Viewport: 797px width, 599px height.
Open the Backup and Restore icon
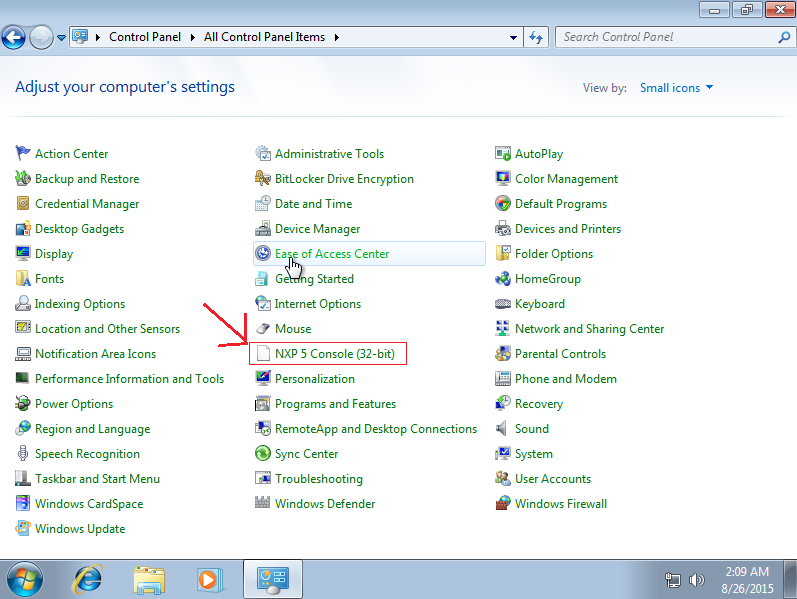23,178
